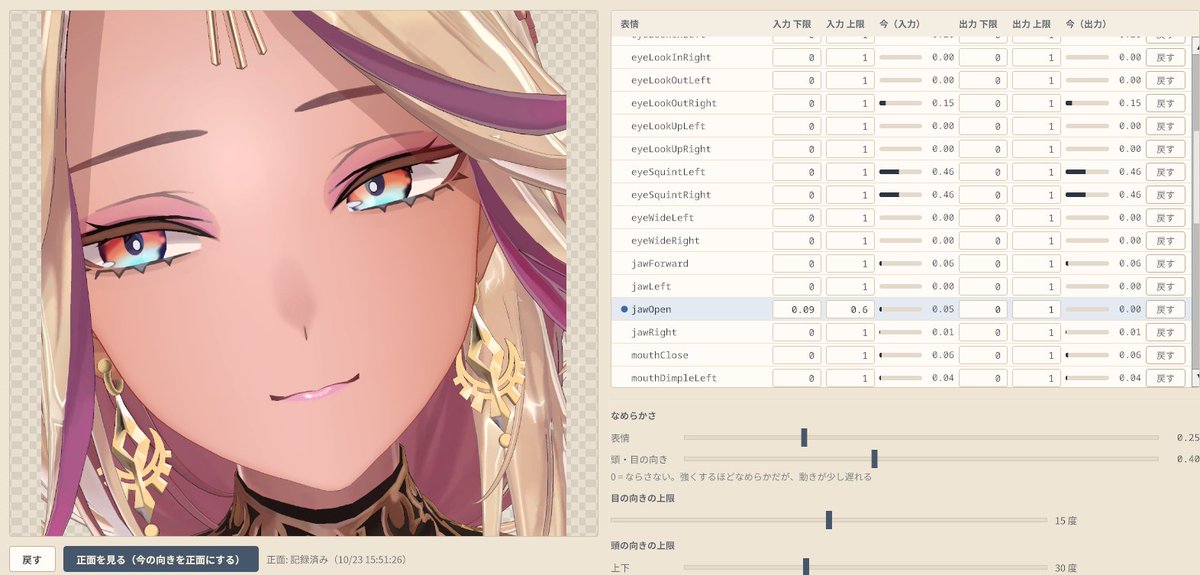Click 正面を見る (set current direction as front) button
The height and width of the screenshot is (575, 1200).
tap(161, 559)
